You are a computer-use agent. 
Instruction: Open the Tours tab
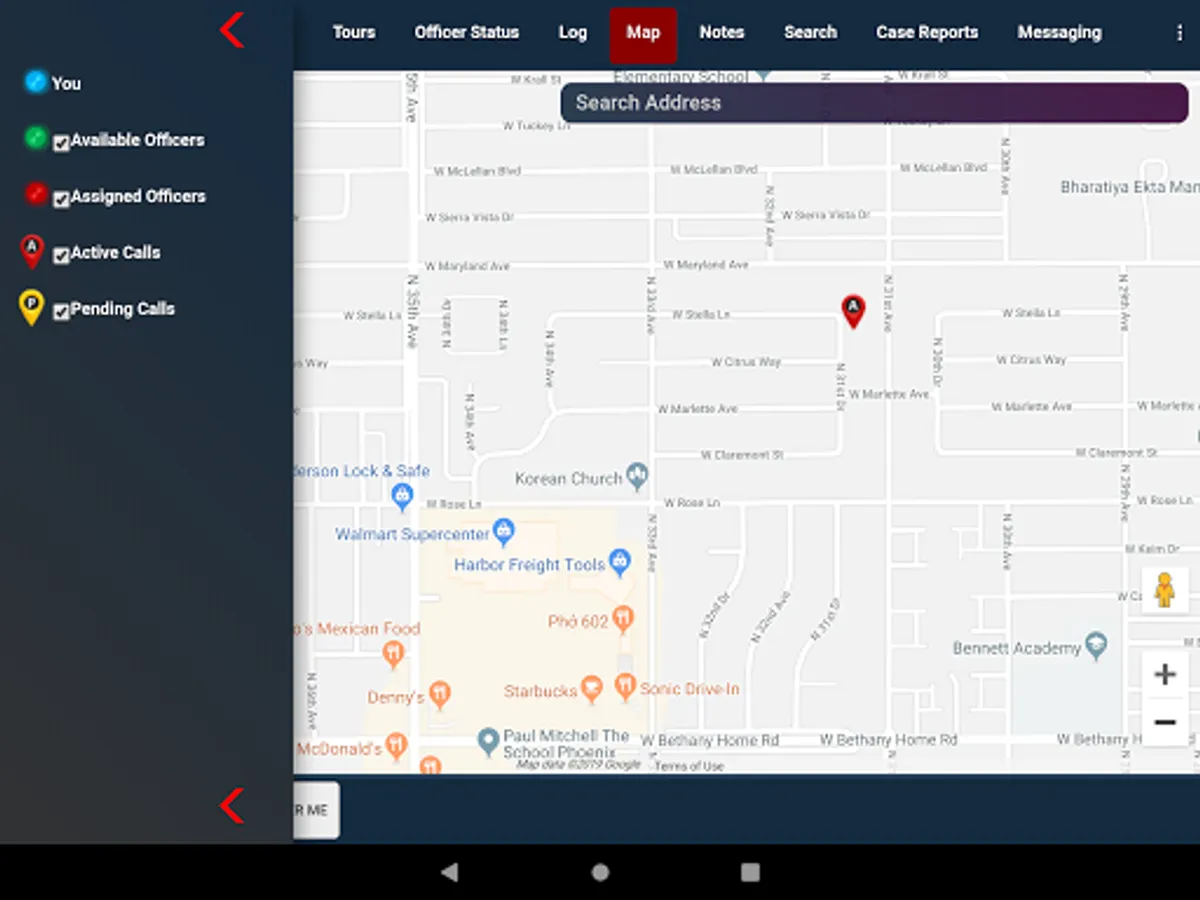tap(354, 32)
